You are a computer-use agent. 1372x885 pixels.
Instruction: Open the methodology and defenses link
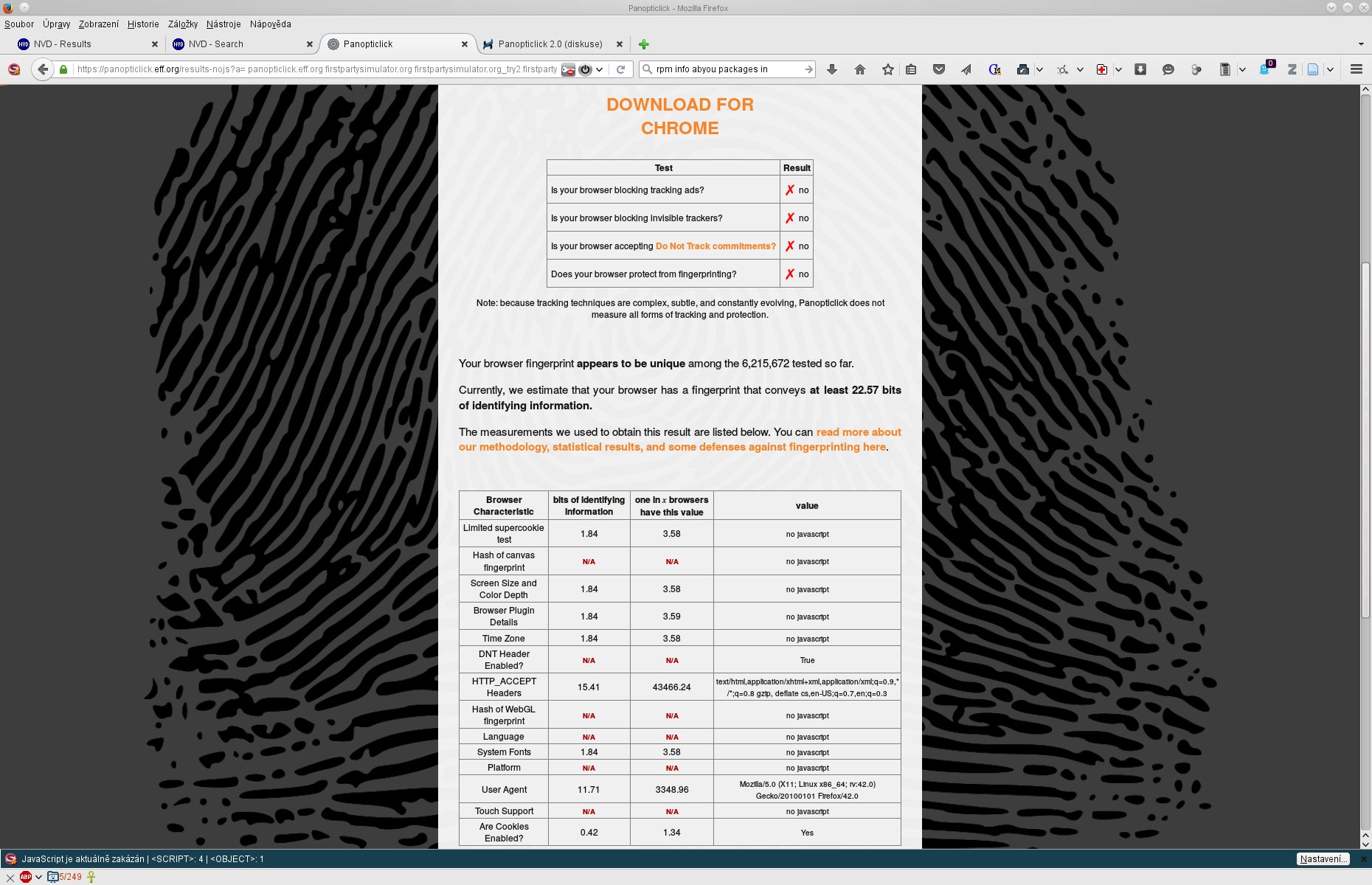coord(680,440)
